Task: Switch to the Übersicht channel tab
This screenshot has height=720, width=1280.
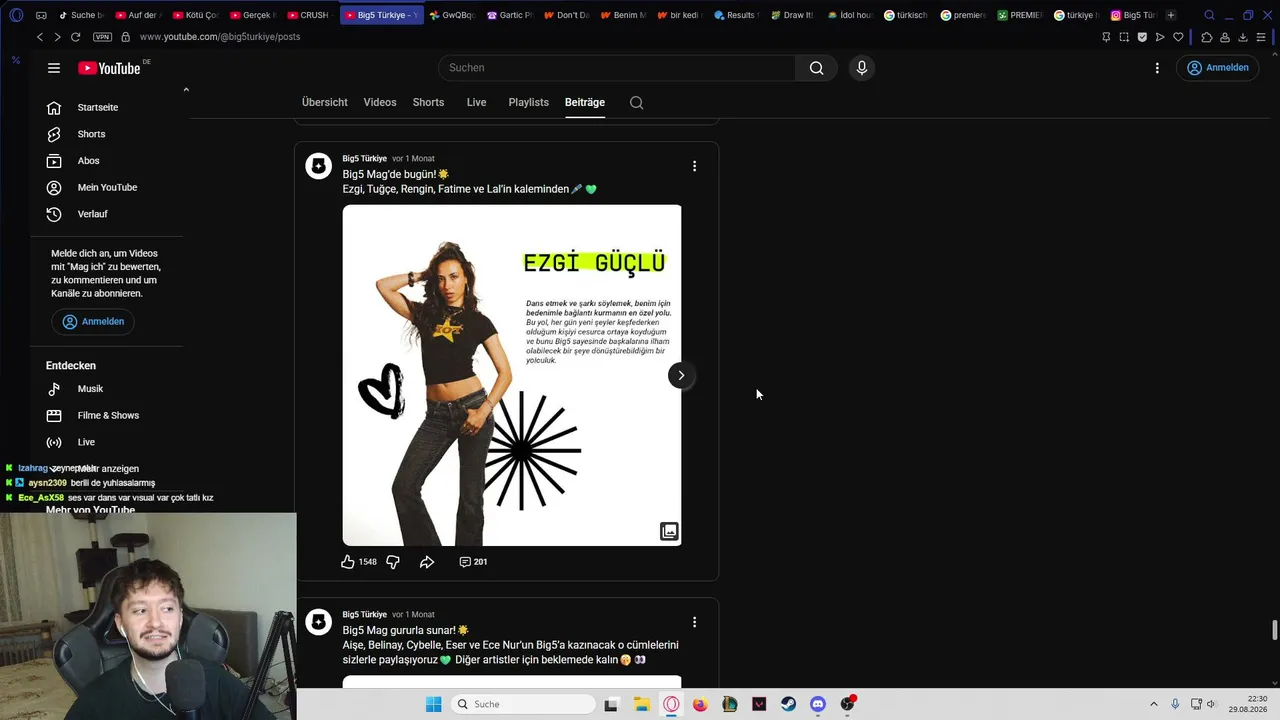Action: tap(325, 102)
